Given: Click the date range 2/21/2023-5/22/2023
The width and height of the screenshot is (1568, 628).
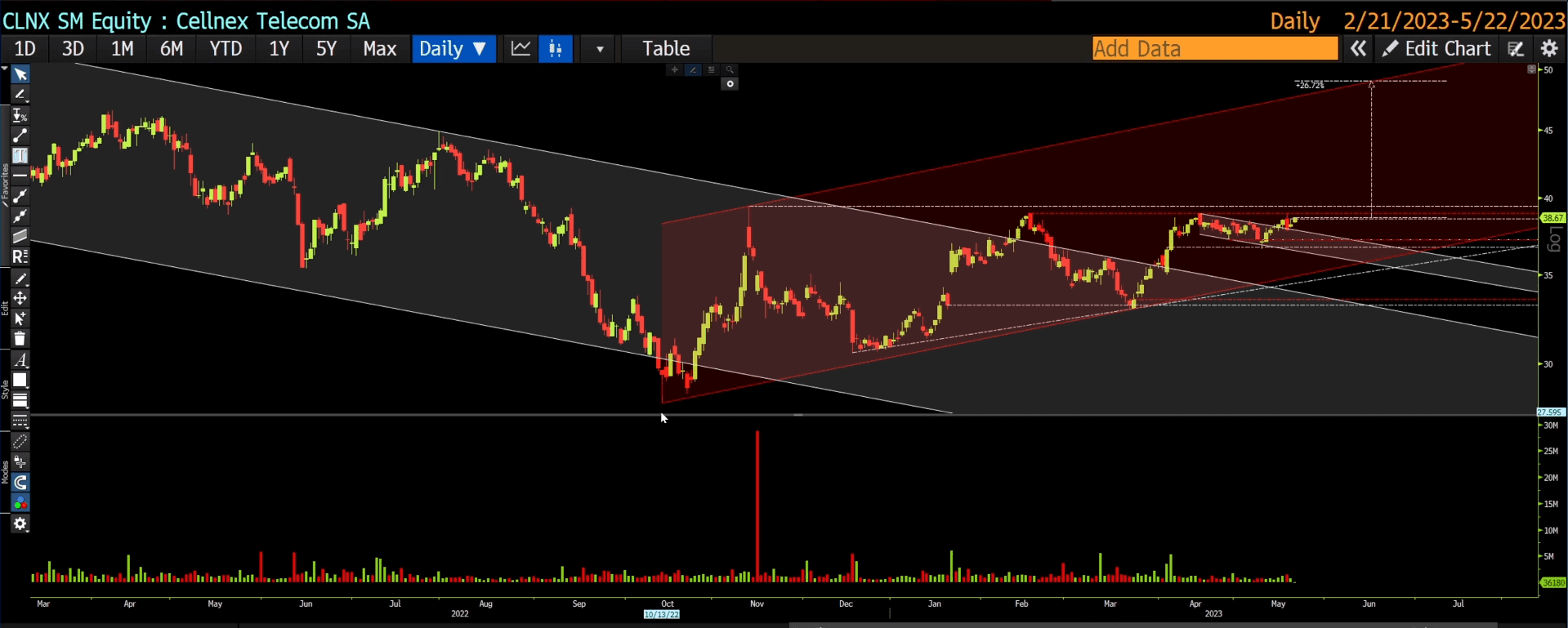Looking at the screenshot, I should coord(1454,21).
